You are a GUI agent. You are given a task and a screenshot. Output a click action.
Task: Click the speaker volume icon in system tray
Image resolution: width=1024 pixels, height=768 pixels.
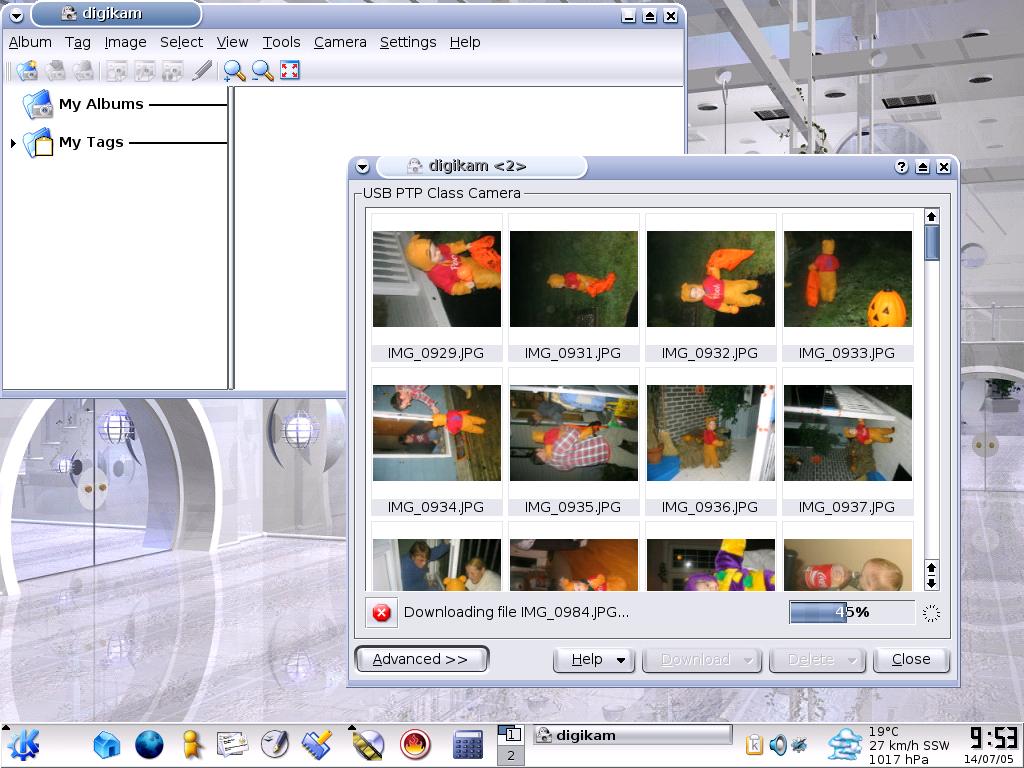pos(778,744)
